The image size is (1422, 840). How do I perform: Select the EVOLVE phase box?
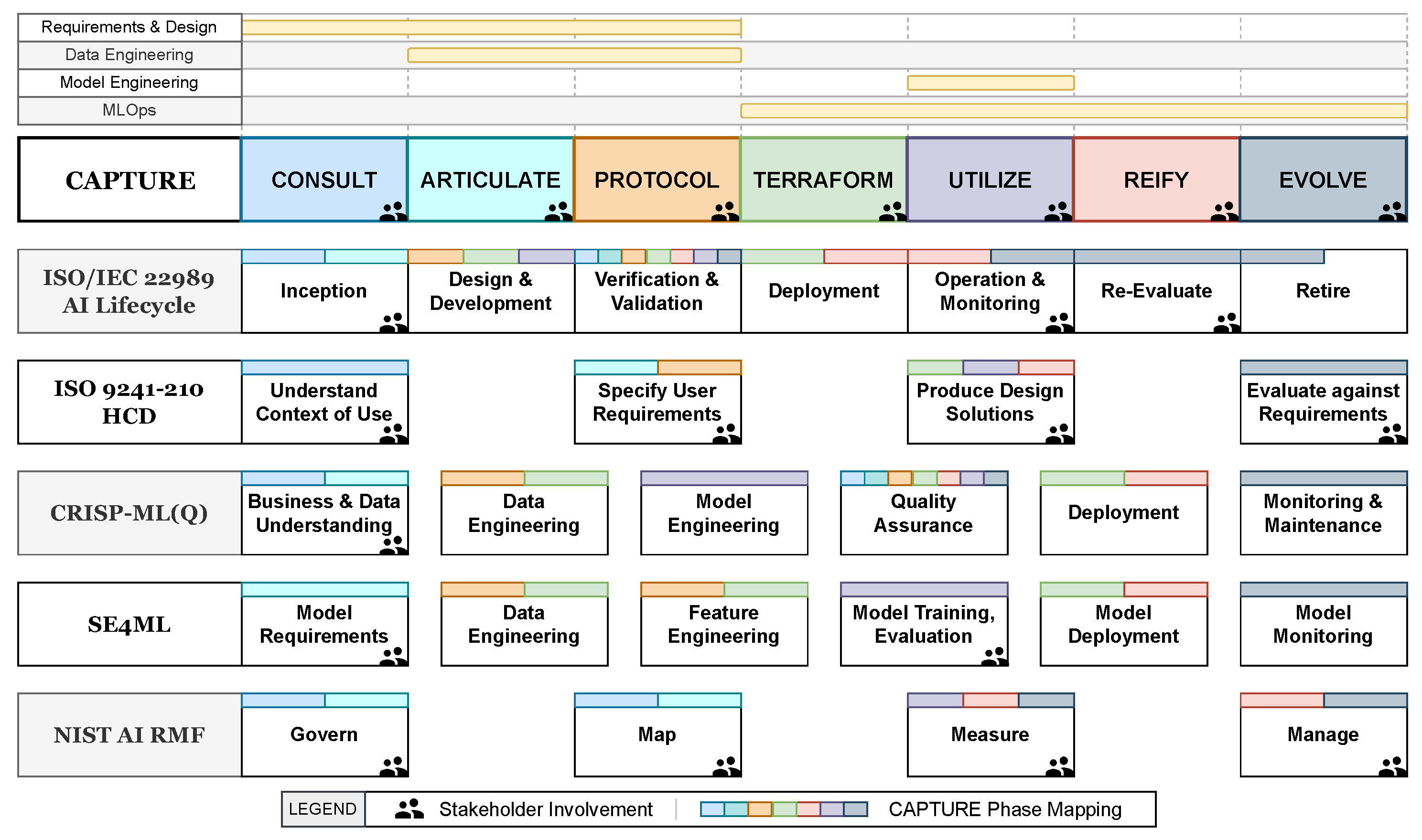1324,180
